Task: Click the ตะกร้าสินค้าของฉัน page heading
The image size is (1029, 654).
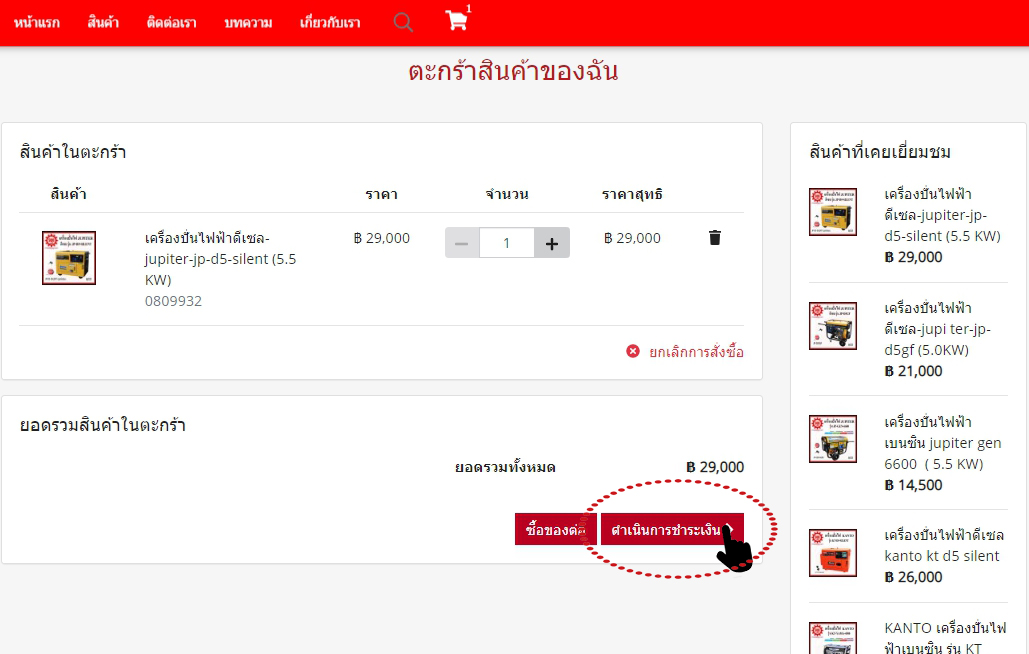Action: (x=513, y=71)
